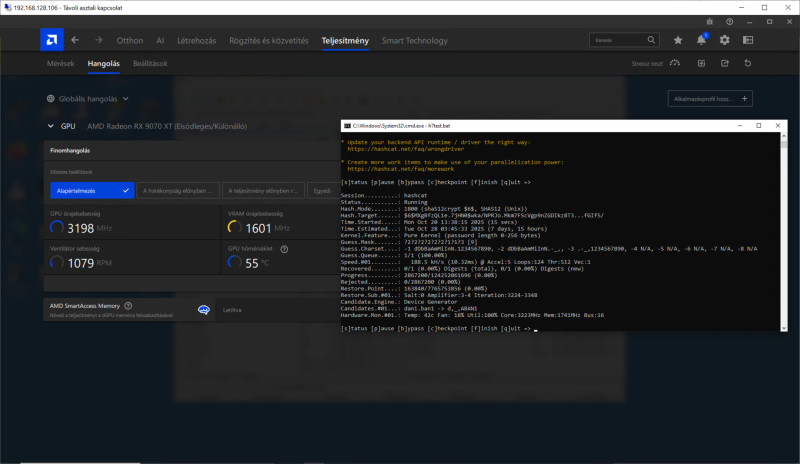Screen dimensions: 800x464
Task: Select the A hatékonyság előnyben preset
Action: point(178,190)
